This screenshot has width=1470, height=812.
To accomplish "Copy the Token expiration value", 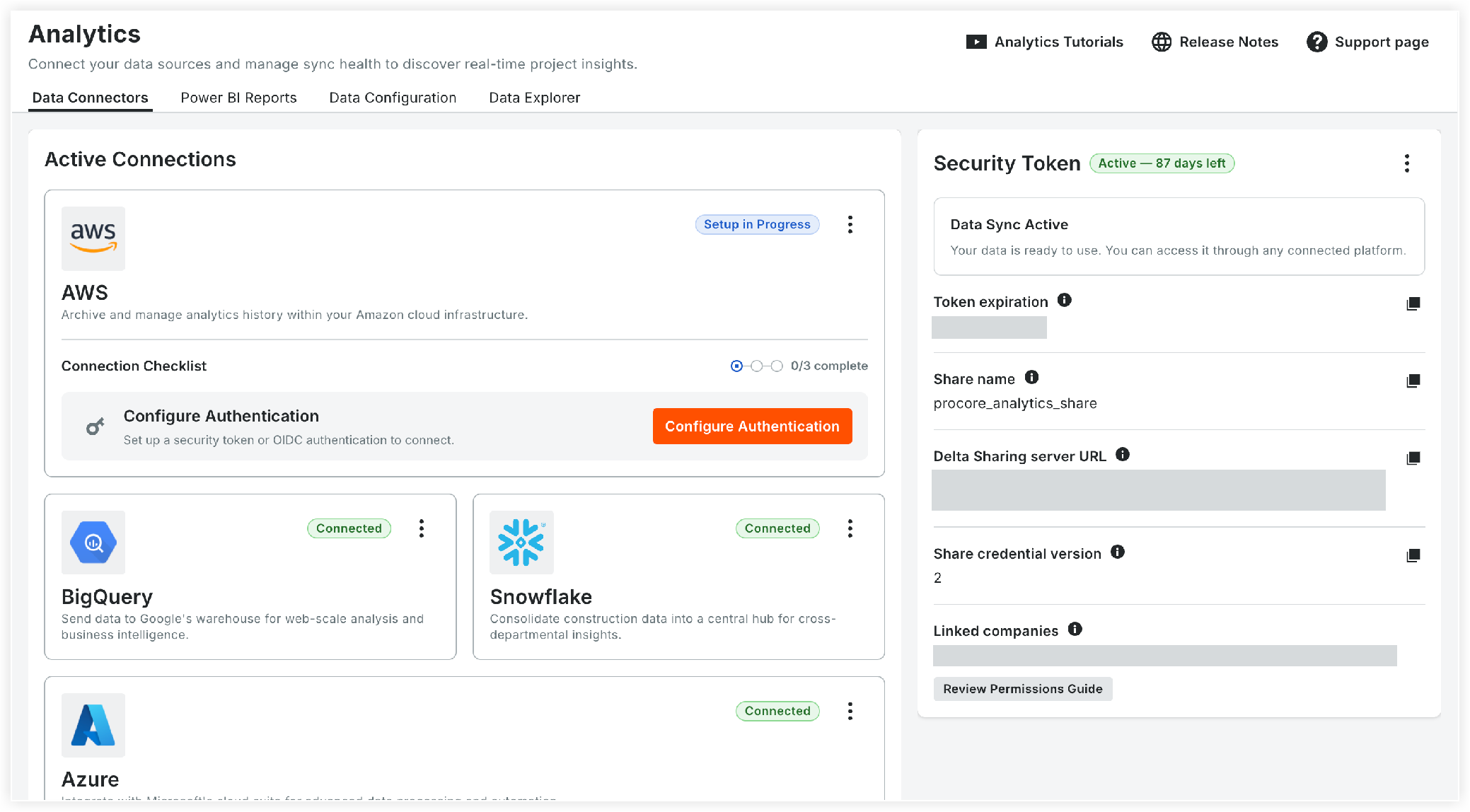I will tap(1413, 303).
